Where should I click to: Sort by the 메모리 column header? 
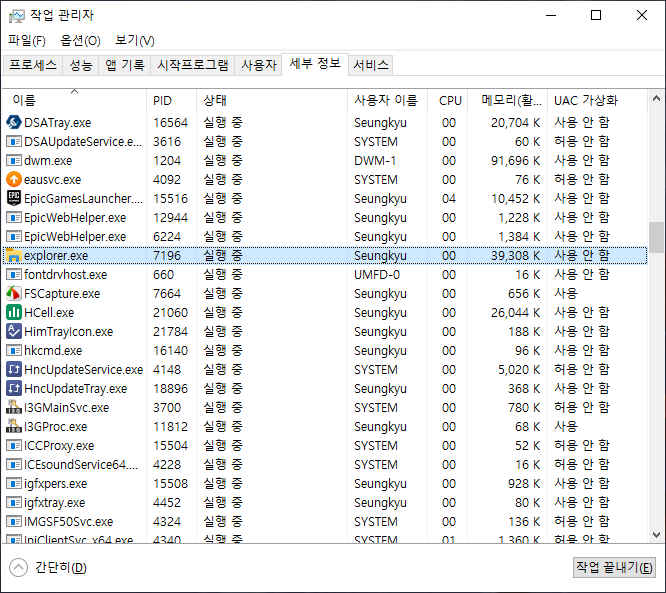508,101
